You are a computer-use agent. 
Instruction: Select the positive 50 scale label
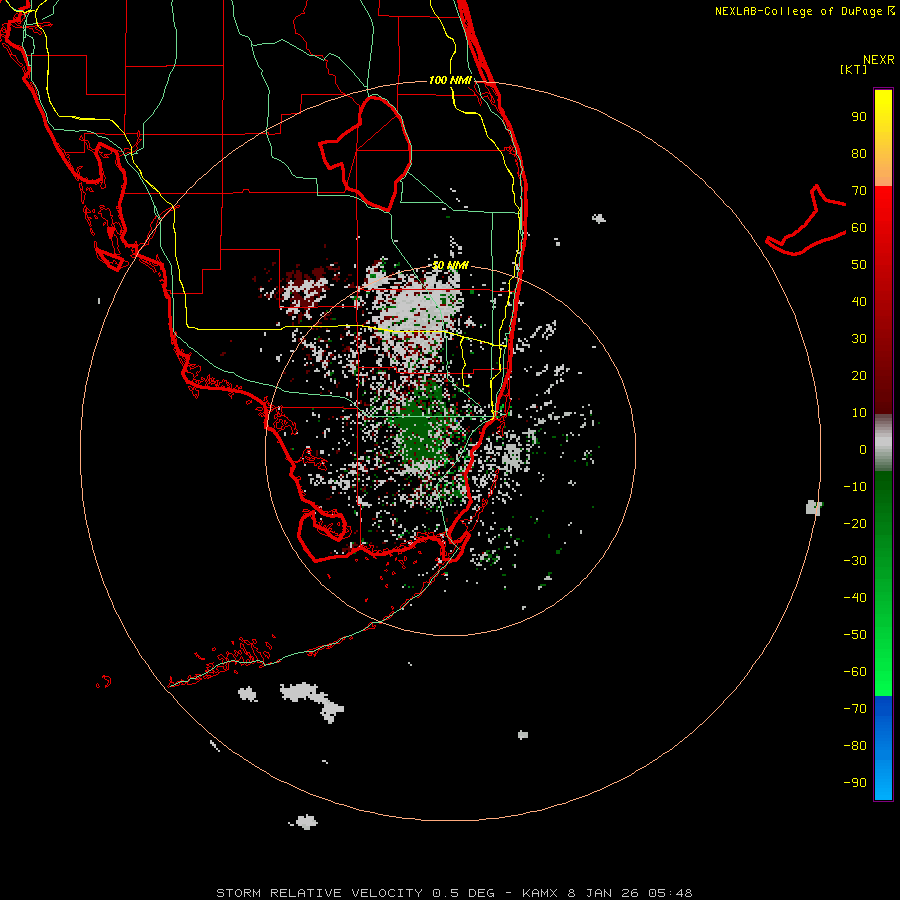pyautogui.click(x=859, y=265)
